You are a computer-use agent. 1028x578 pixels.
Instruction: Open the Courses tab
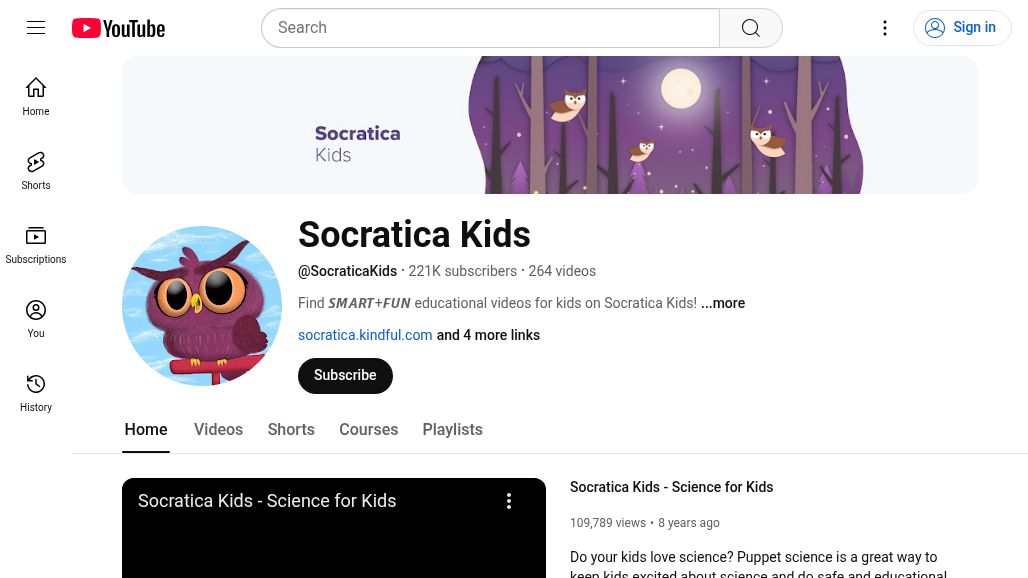pyautogui.click(x=368, y=429)
